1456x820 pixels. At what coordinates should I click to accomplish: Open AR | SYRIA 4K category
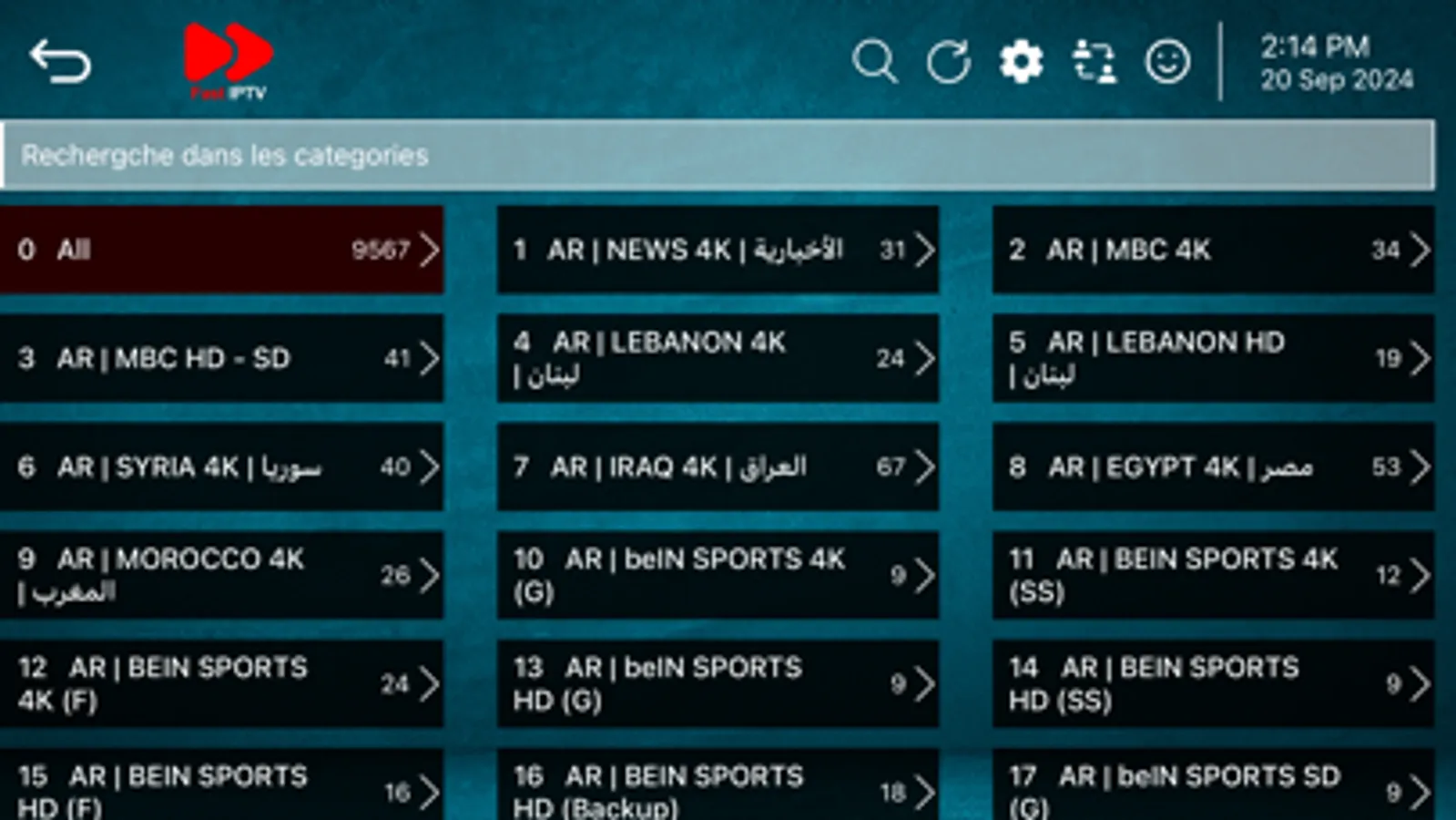click(222, 466)
